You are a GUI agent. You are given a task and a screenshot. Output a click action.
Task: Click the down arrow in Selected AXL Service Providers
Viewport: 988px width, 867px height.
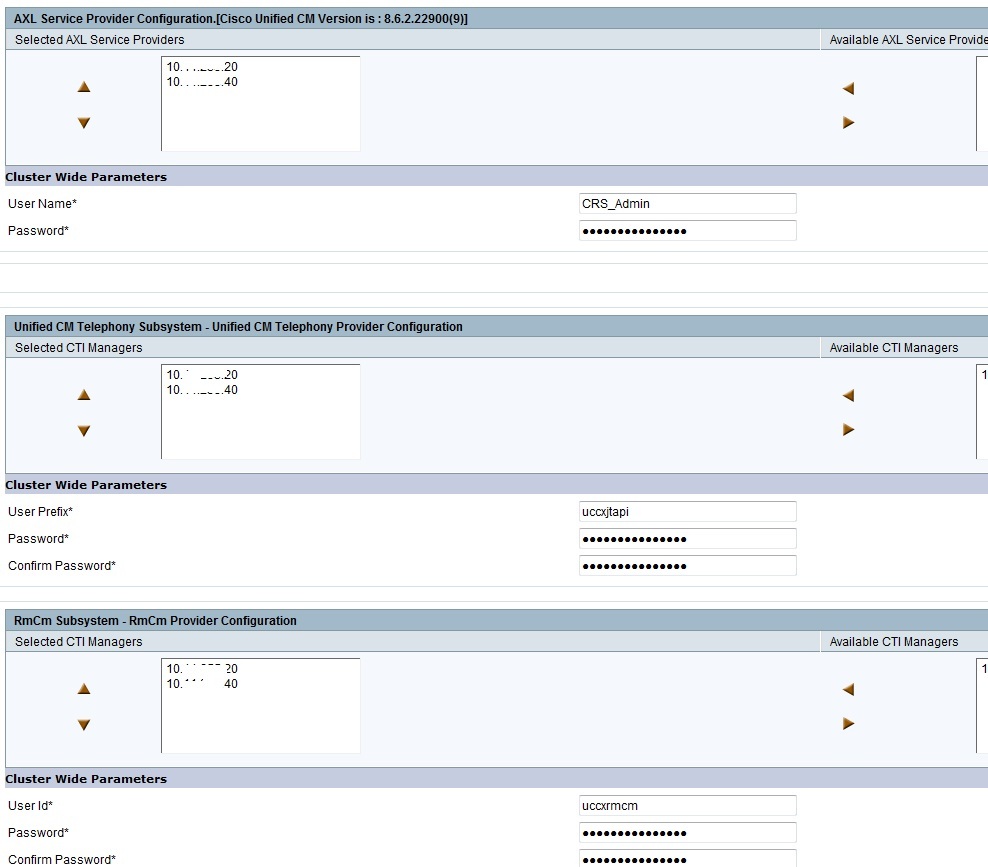click(x=83, y=123)
